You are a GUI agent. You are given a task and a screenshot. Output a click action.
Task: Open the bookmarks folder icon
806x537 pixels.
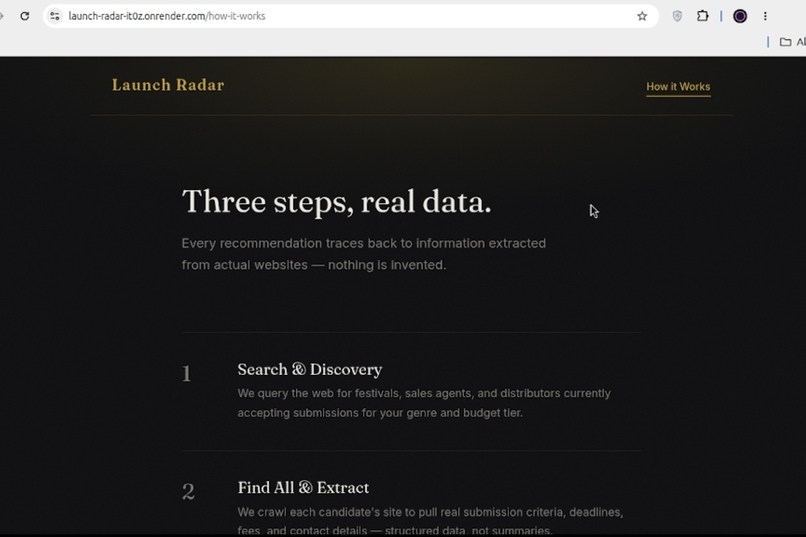click(x=785, y=42)
